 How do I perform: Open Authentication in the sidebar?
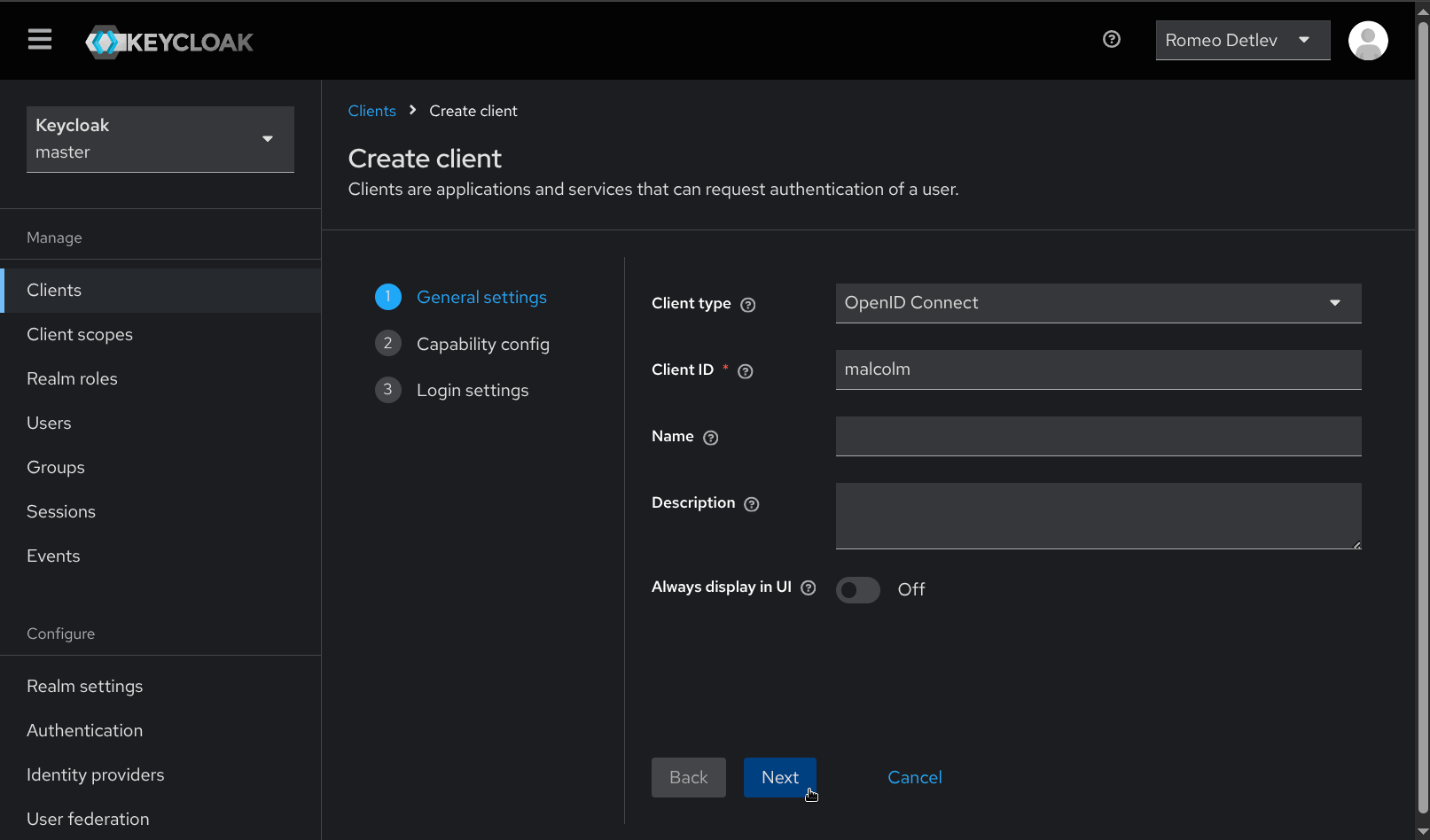click(x=160, y=731)
